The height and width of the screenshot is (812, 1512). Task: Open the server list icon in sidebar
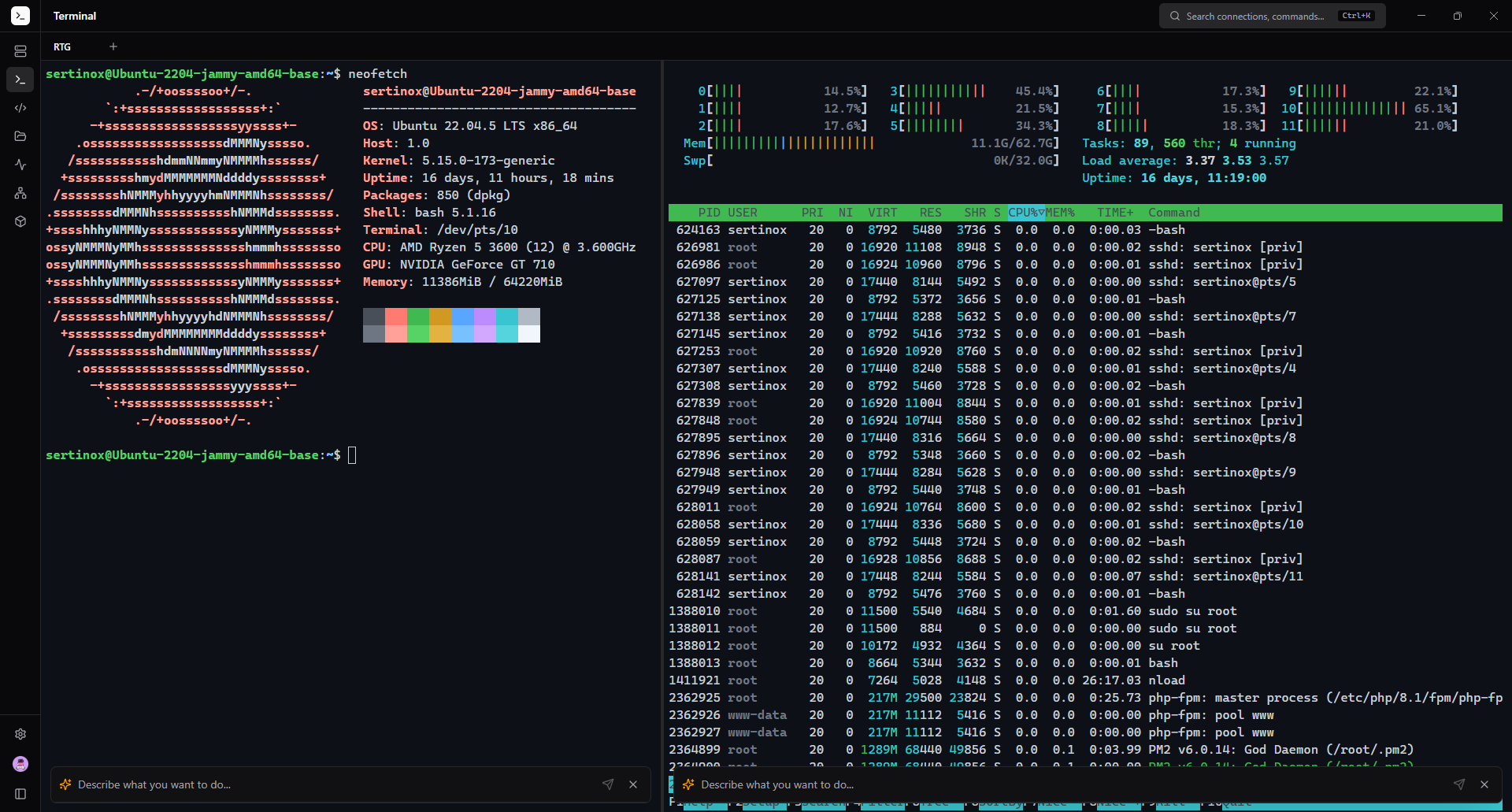[20, 51]
